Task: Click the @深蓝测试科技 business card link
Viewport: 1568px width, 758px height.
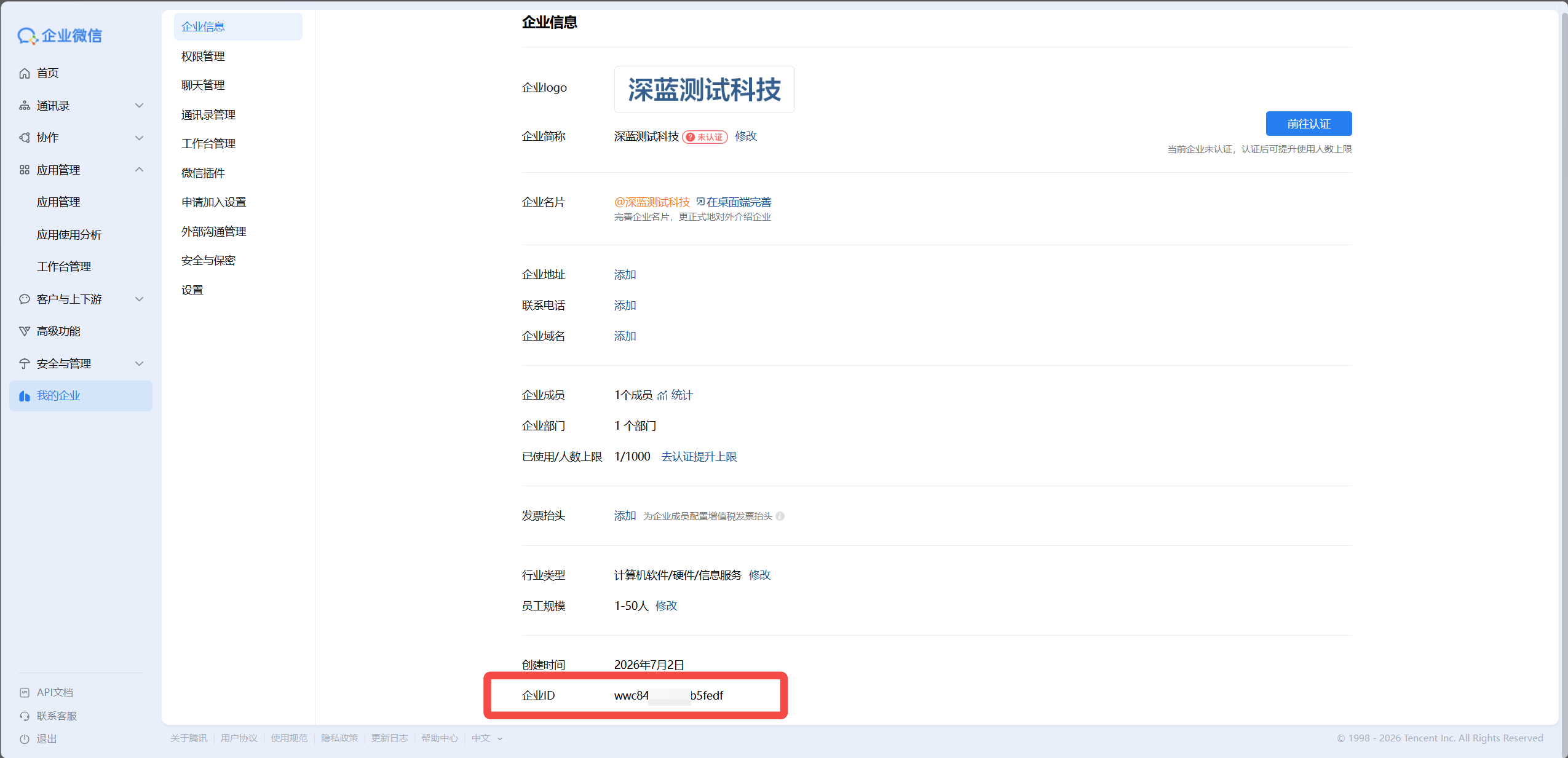Action: coord(652,202)
